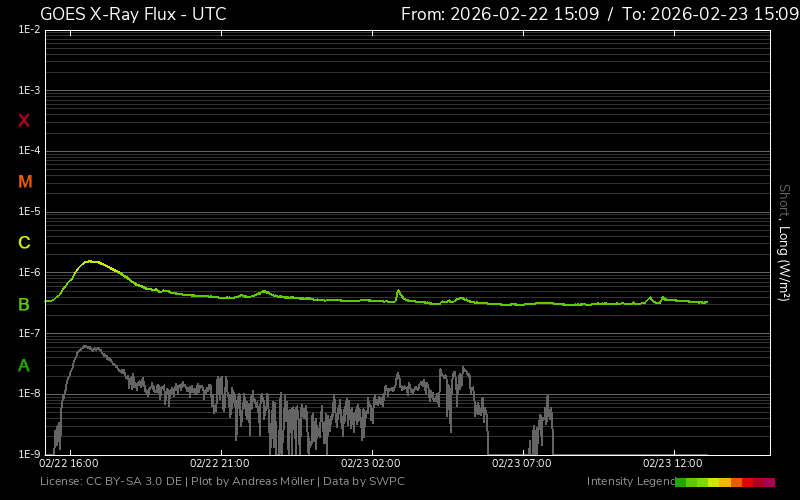Click the orange M flare class label
800x500 pixels.
click(x=25, y=182)
